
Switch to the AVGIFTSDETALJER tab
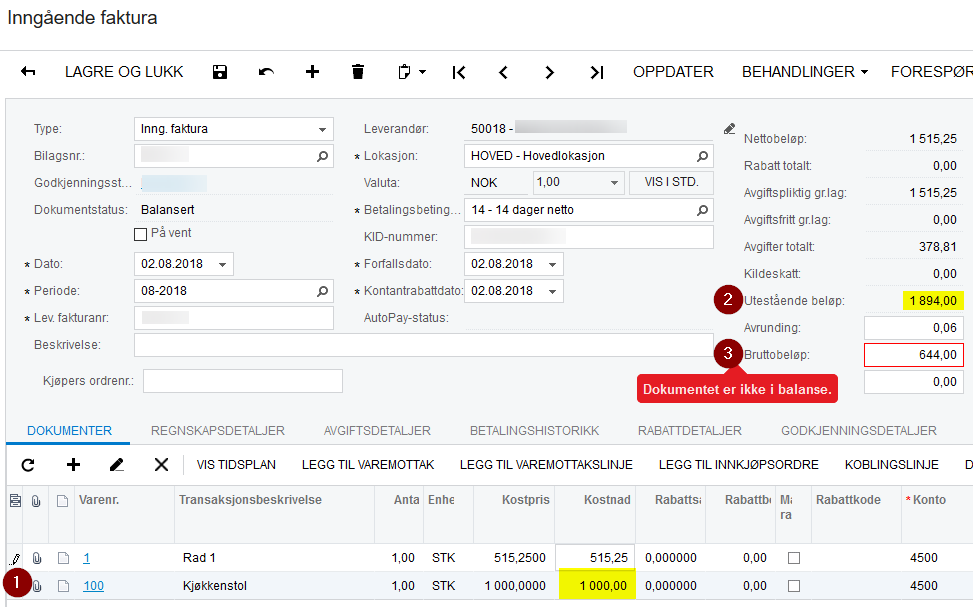pos(377,431)
